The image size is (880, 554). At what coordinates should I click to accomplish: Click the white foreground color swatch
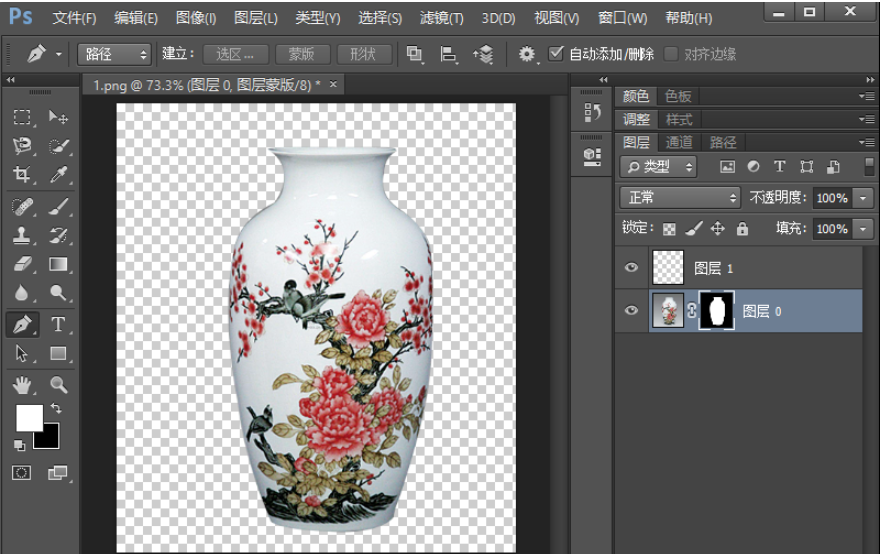click(x=29, y=417)
